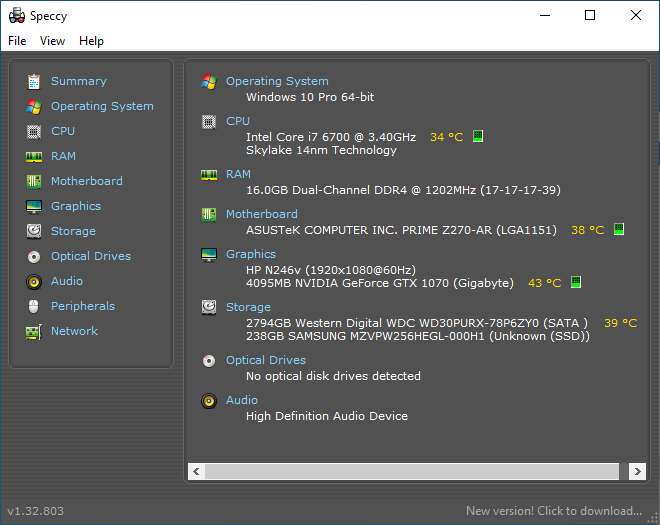Click the Storage heading link in summary
The height and width of the screenshot is (525, 660).
(248, 307)
